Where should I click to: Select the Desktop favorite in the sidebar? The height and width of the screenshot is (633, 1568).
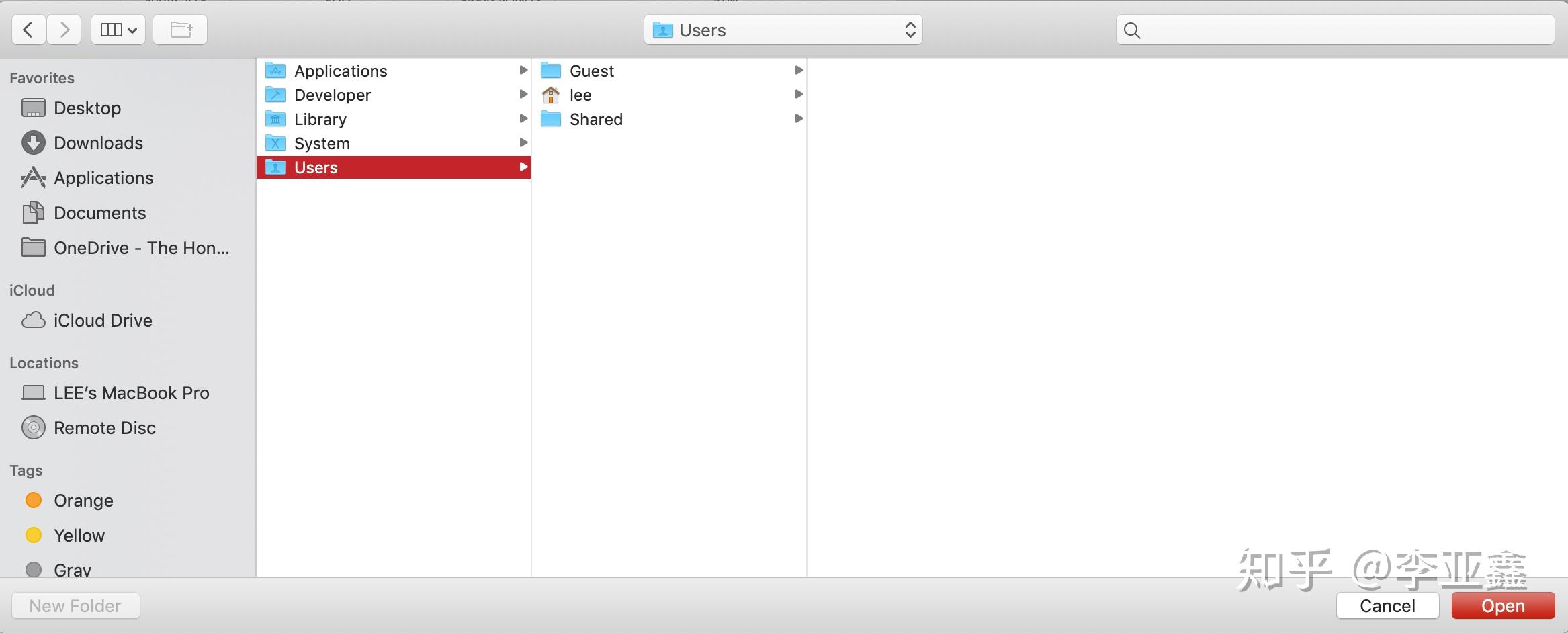point(87,108)
